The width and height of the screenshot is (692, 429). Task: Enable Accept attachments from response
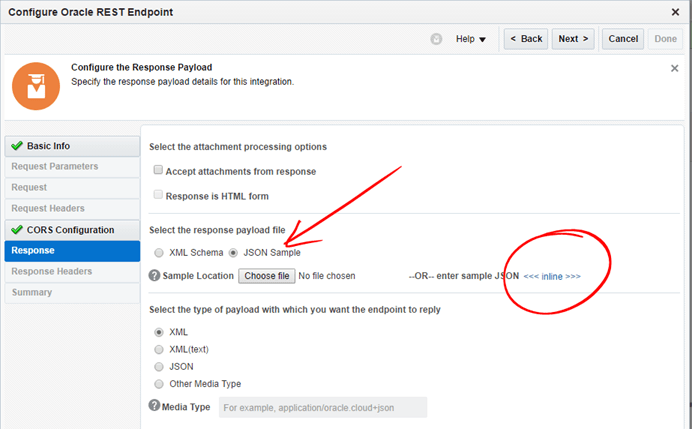click(x=158, y=171)
